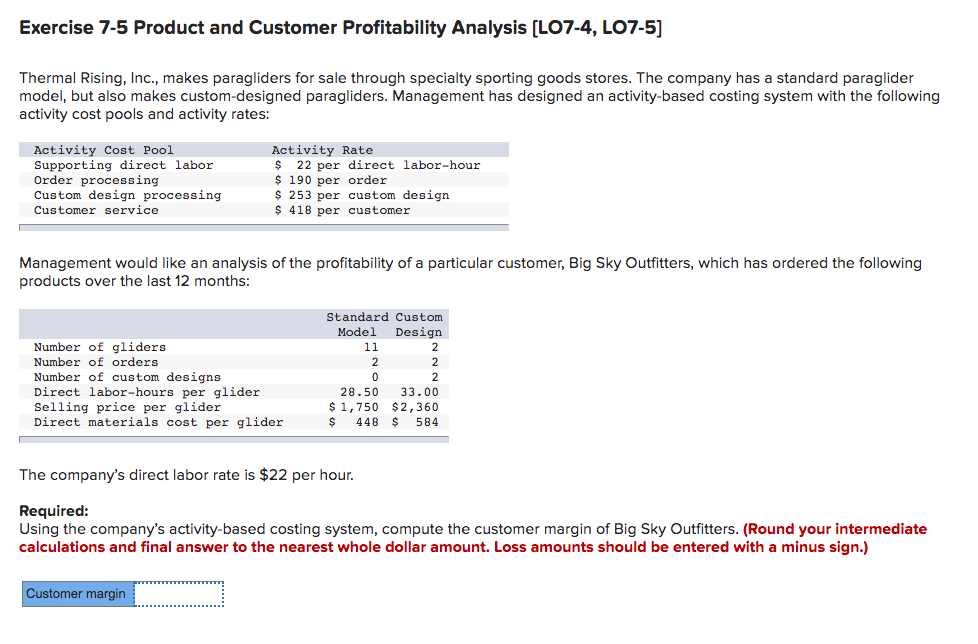Click the 'Required:' heading
Image resolution: width=978 pixels, height=644 pixels.
[x=54, y=511]
